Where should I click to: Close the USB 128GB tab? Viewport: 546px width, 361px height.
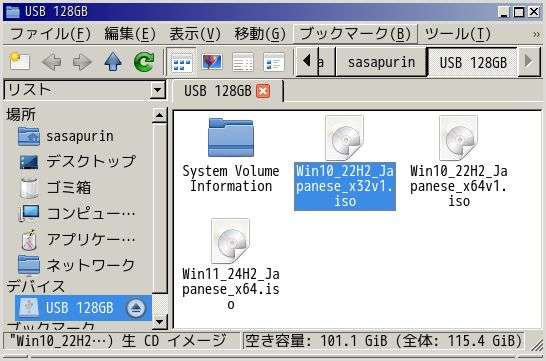point(263,91)
